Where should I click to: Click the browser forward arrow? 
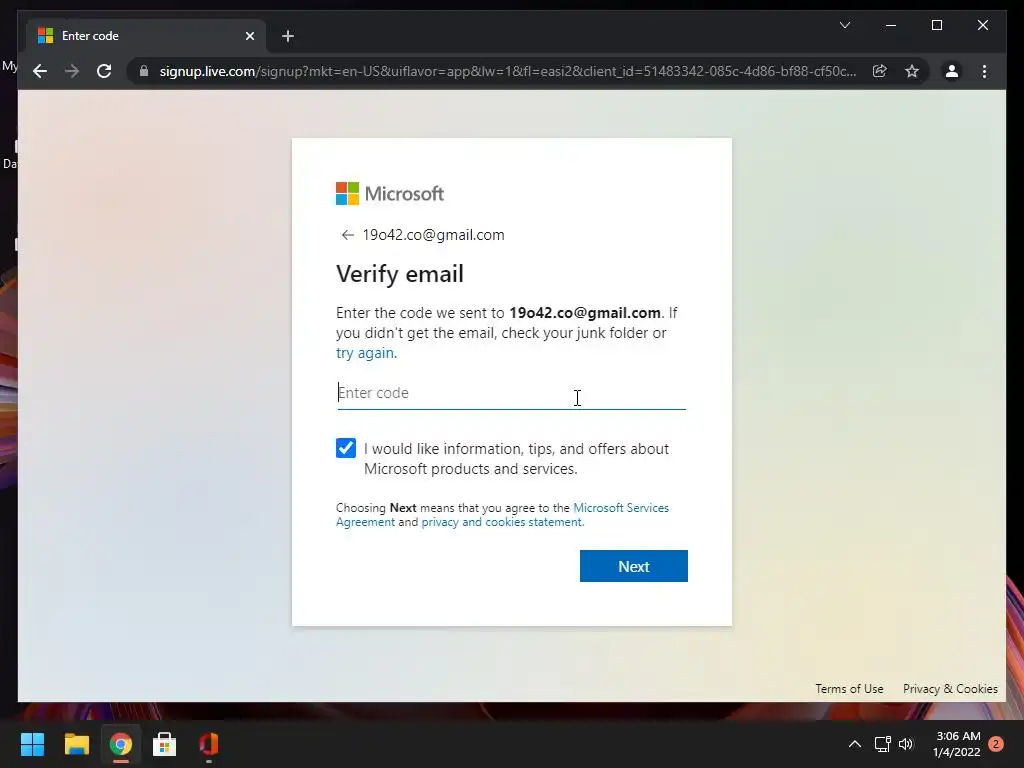pyautogui.click(x=72, y=71)
